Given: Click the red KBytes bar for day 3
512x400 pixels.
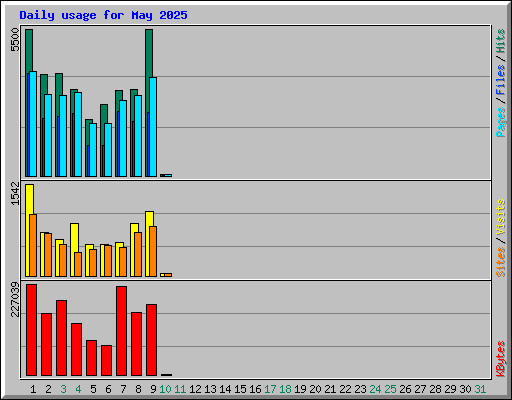Looking at the screenshot, I should click(x=61, y=338).
